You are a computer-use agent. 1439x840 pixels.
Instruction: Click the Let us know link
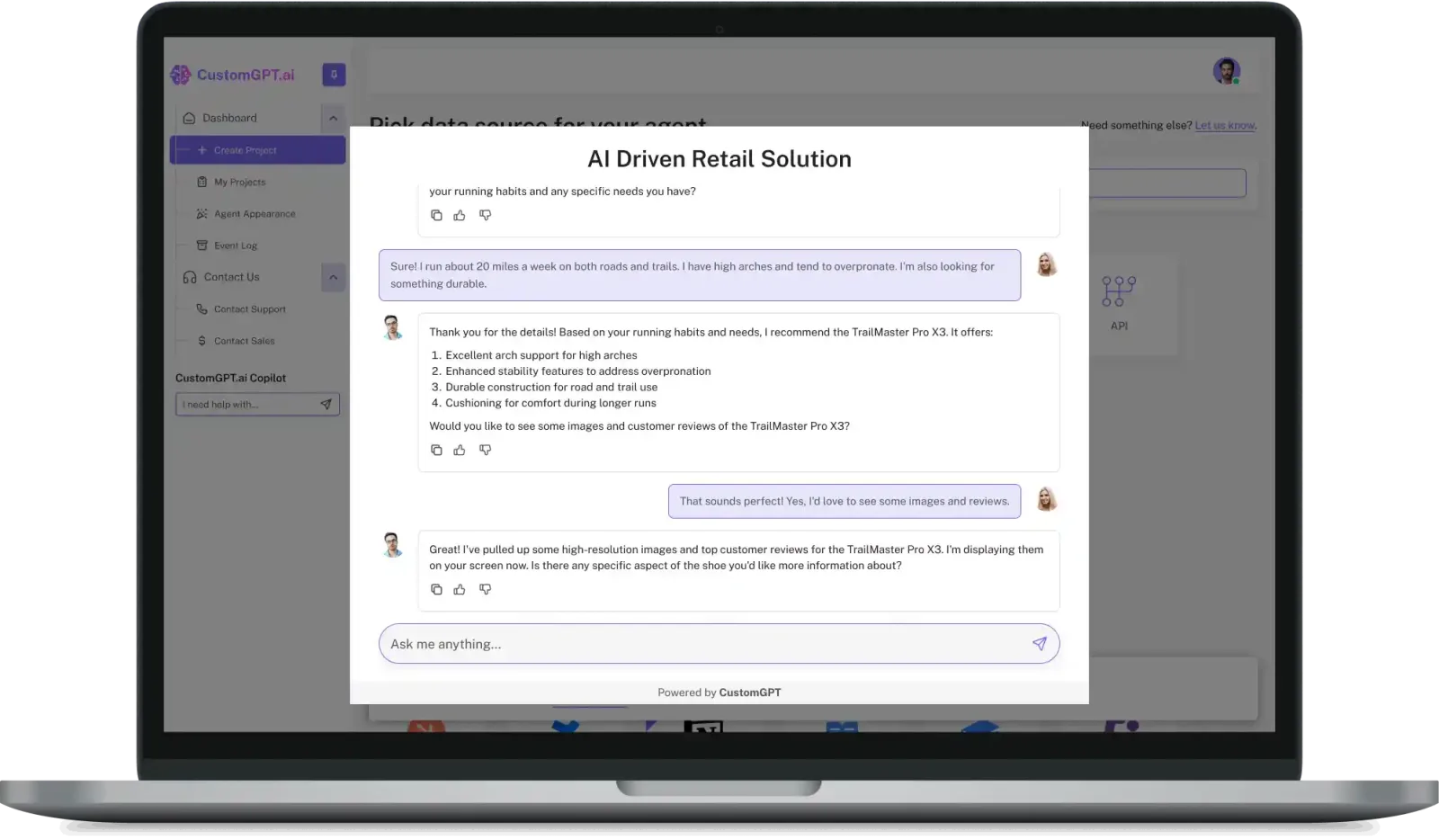click(1225, 125)
